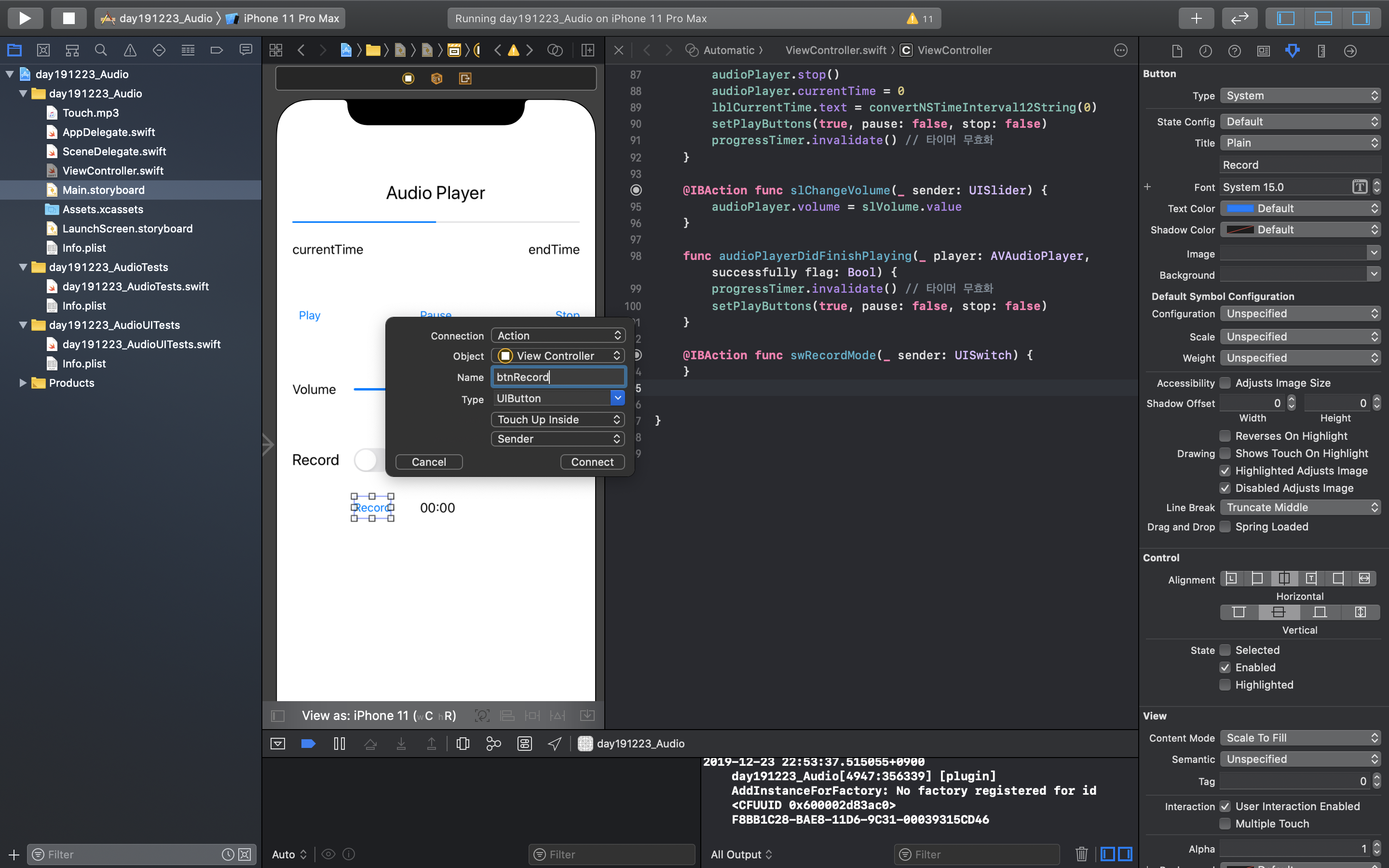1389x868 pixels.
Task: Open the Find navigator magnifier icon
Action: (x=100, y=51)
